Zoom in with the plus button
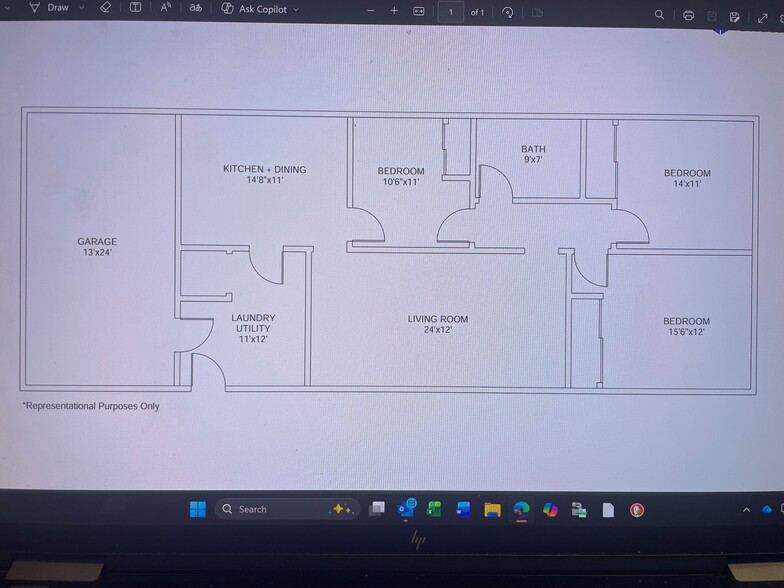This screenshot has height=588, width=784. (394, 11)
